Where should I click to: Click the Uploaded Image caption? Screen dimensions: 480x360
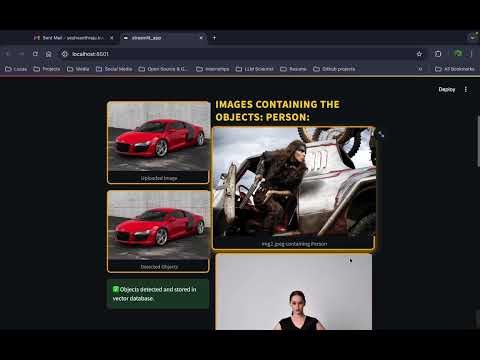click(x=159, y=178)
